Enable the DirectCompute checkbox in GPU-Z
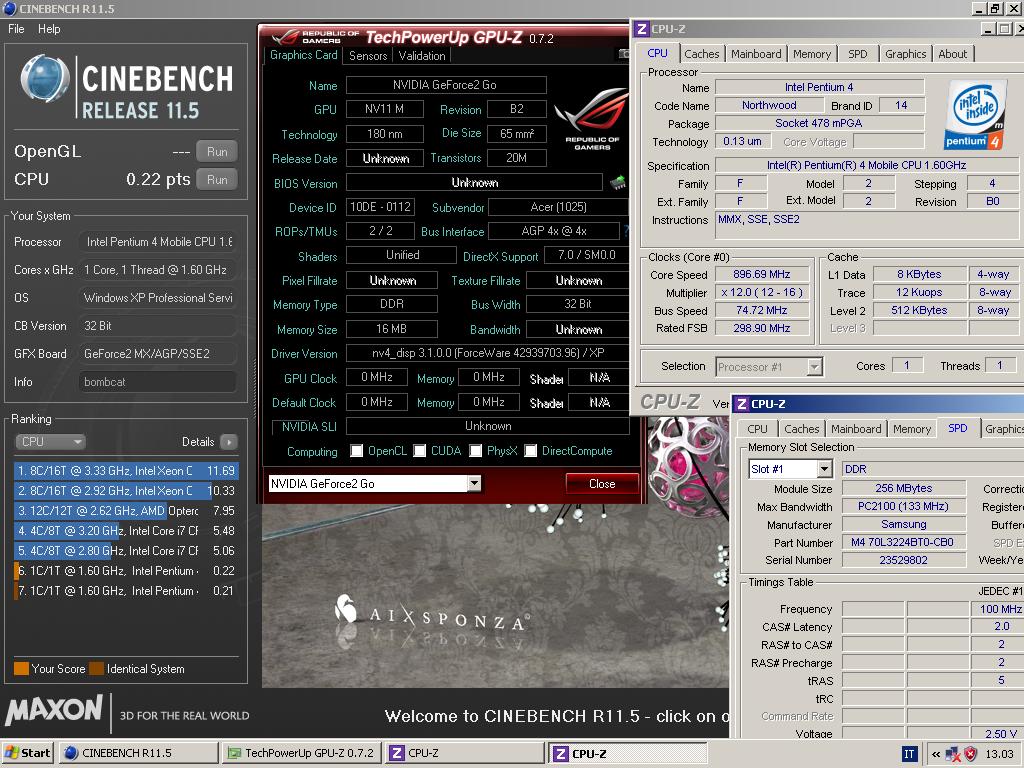This screenshot has width=1024, height=768. click(531, 451)
